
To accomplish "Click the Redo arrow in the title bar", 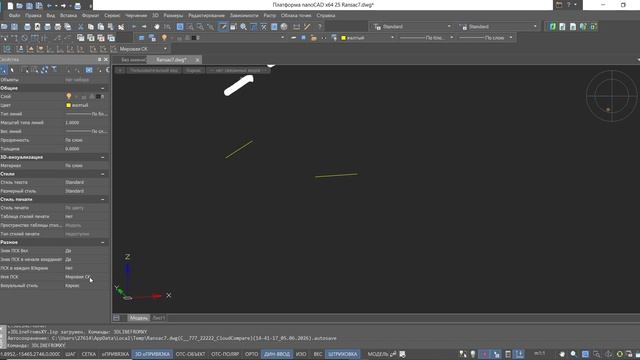I will point(63,6).
